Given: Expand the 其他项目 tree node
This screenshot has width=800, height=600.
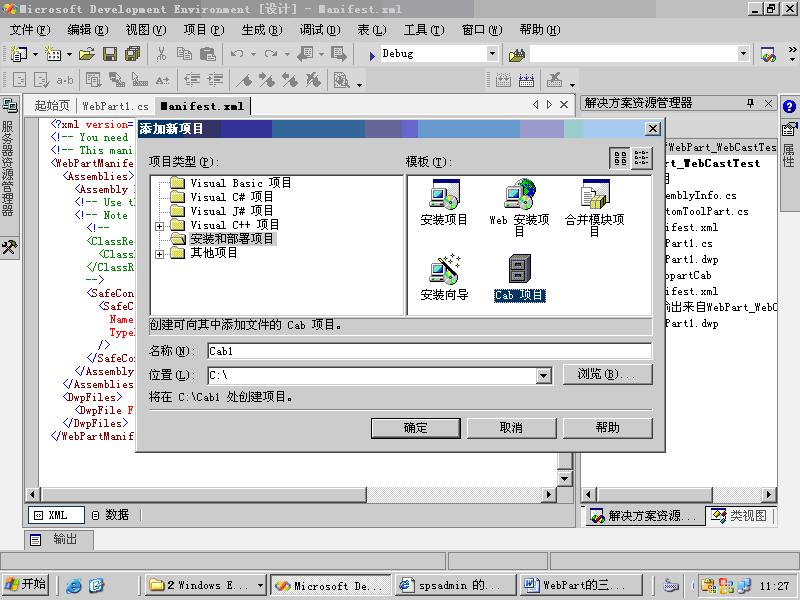Looking at the screenshot, I should coord(160,254).
